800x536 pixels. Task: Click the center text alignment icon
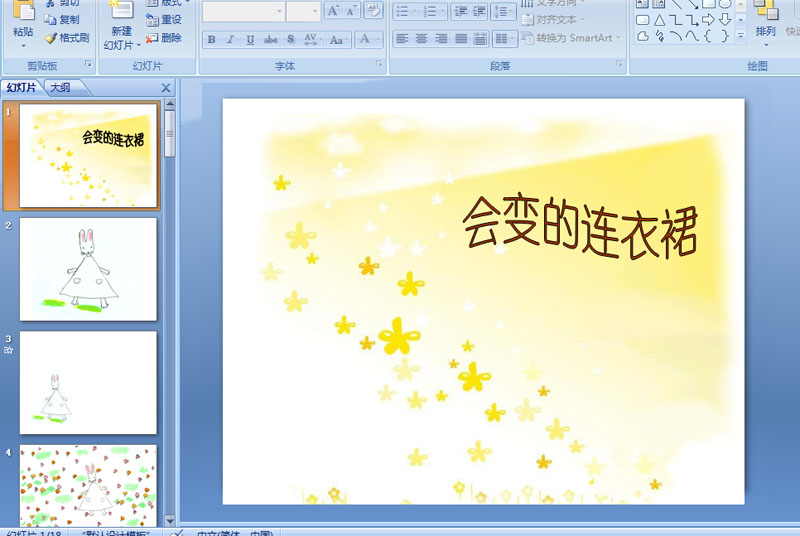coord(422,39)
